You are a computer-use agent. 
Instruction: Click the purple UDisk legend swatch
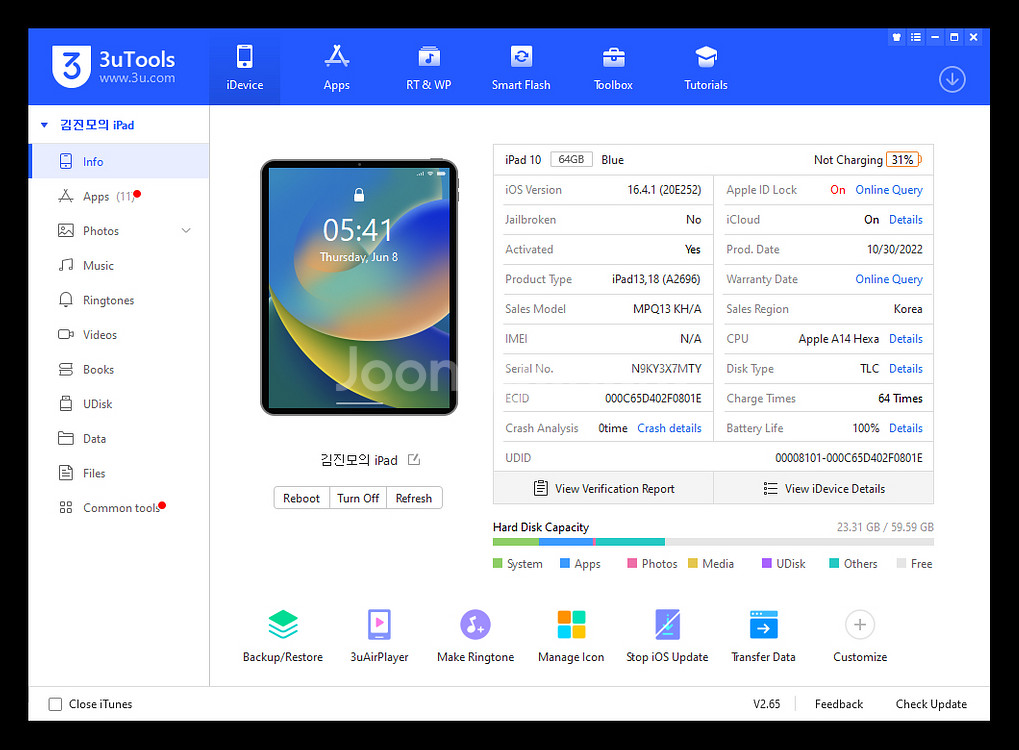pos(767,563)
